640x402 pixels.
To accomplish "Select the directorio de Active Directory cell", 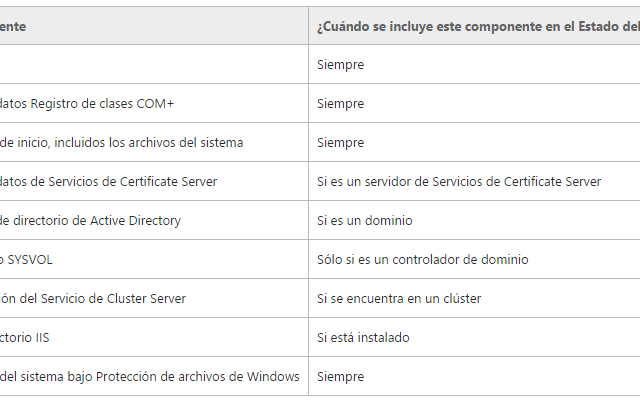I will pyautogui.click(x=154, y=220).
